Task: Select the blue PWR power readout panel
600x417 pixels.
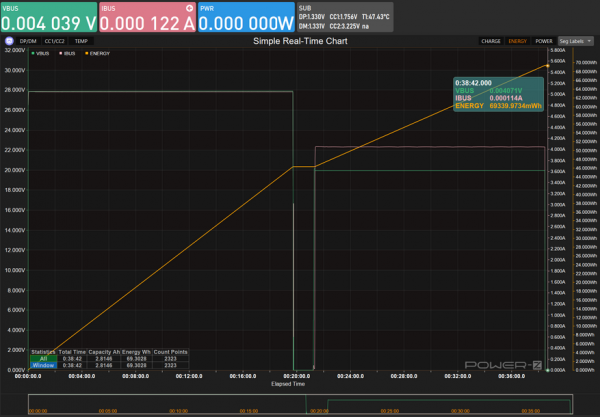Action: point(246,17)
